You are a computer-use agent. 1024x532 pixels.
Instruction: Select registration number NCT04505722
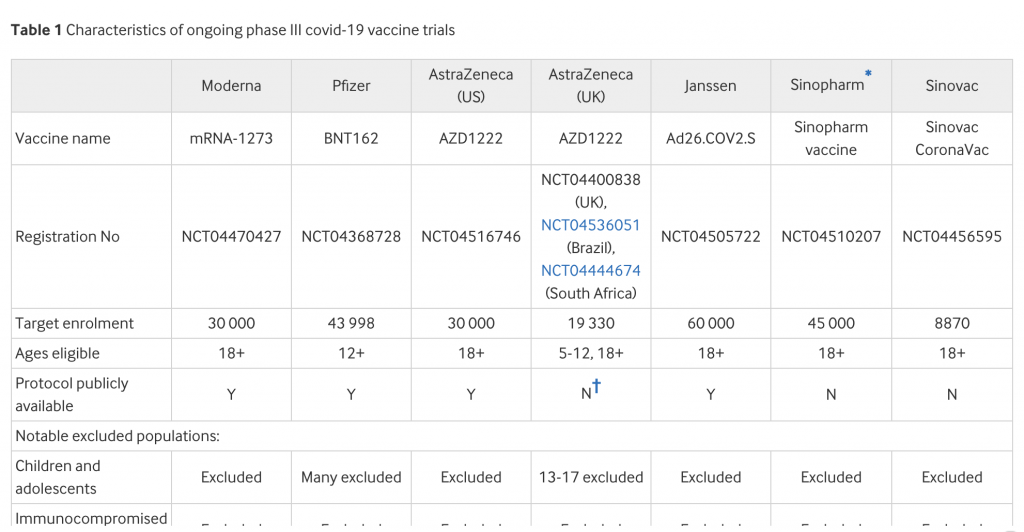click(711, 236)
